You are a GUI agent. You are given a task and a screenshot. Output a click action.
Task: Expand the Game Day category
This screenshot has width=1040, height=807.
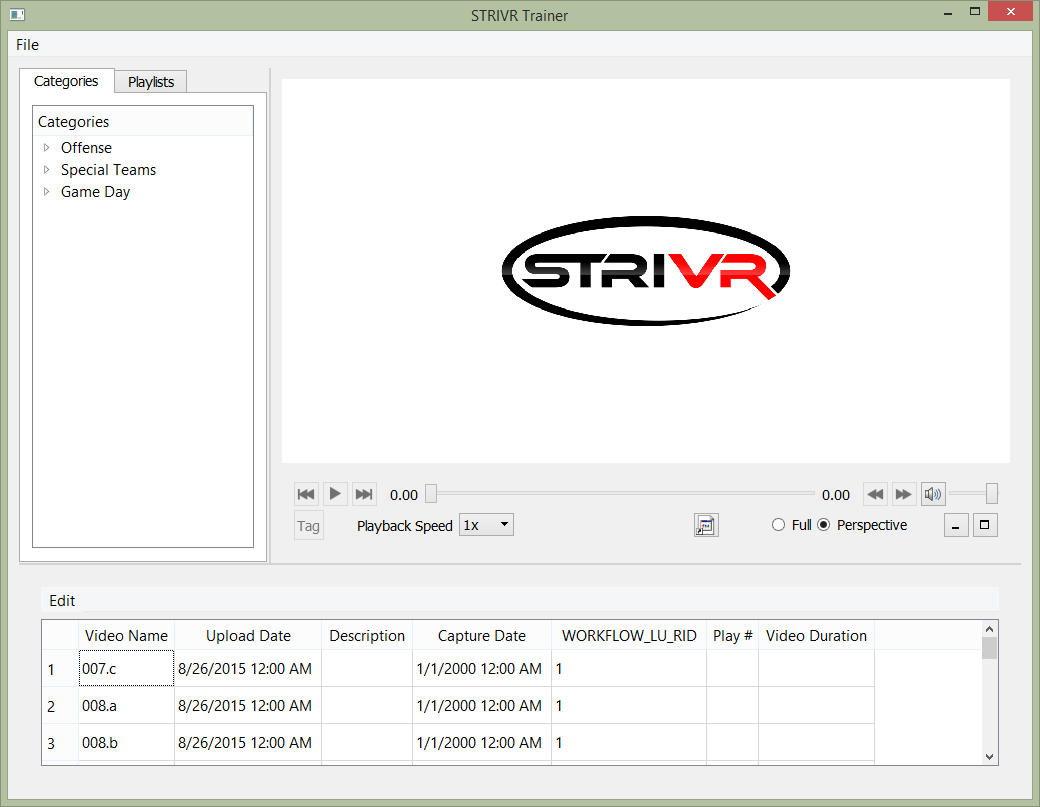46,192
